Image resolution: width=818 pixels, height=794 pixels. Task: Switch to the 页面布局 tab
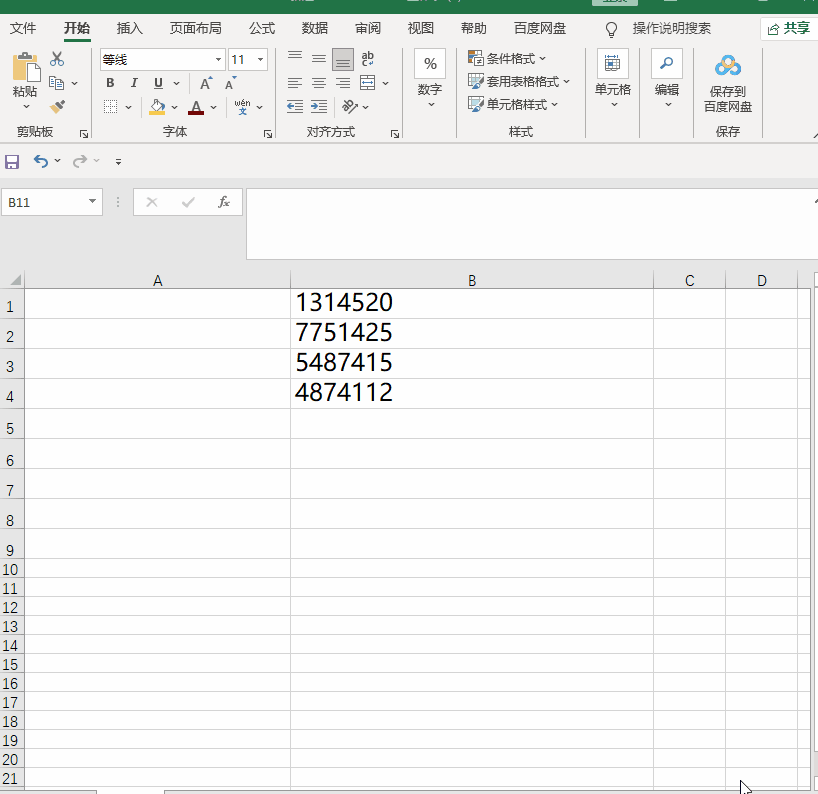(x=196, y=28)
